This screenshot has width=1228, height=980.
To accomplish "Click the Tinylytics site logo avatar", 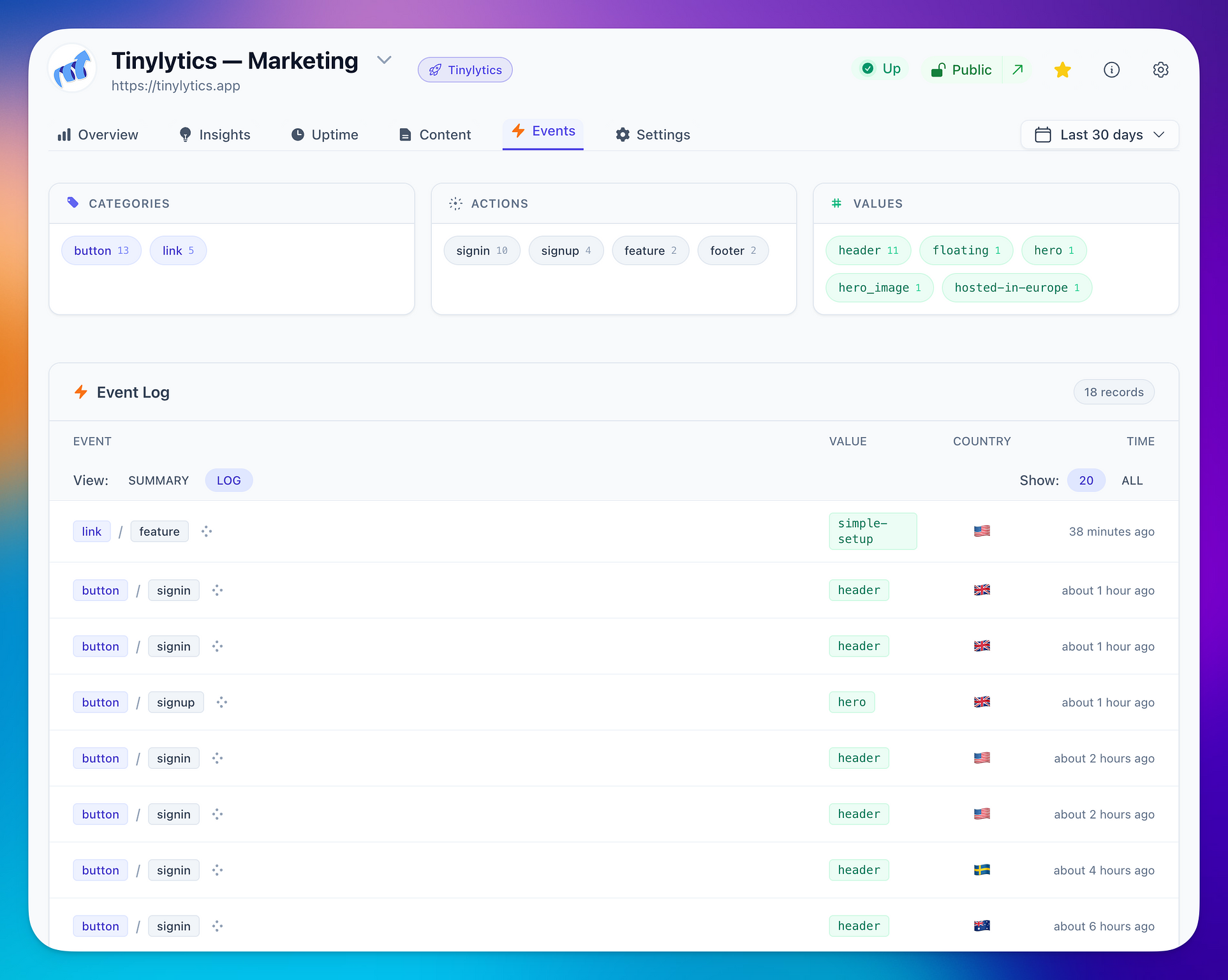I will coord(73,68).
